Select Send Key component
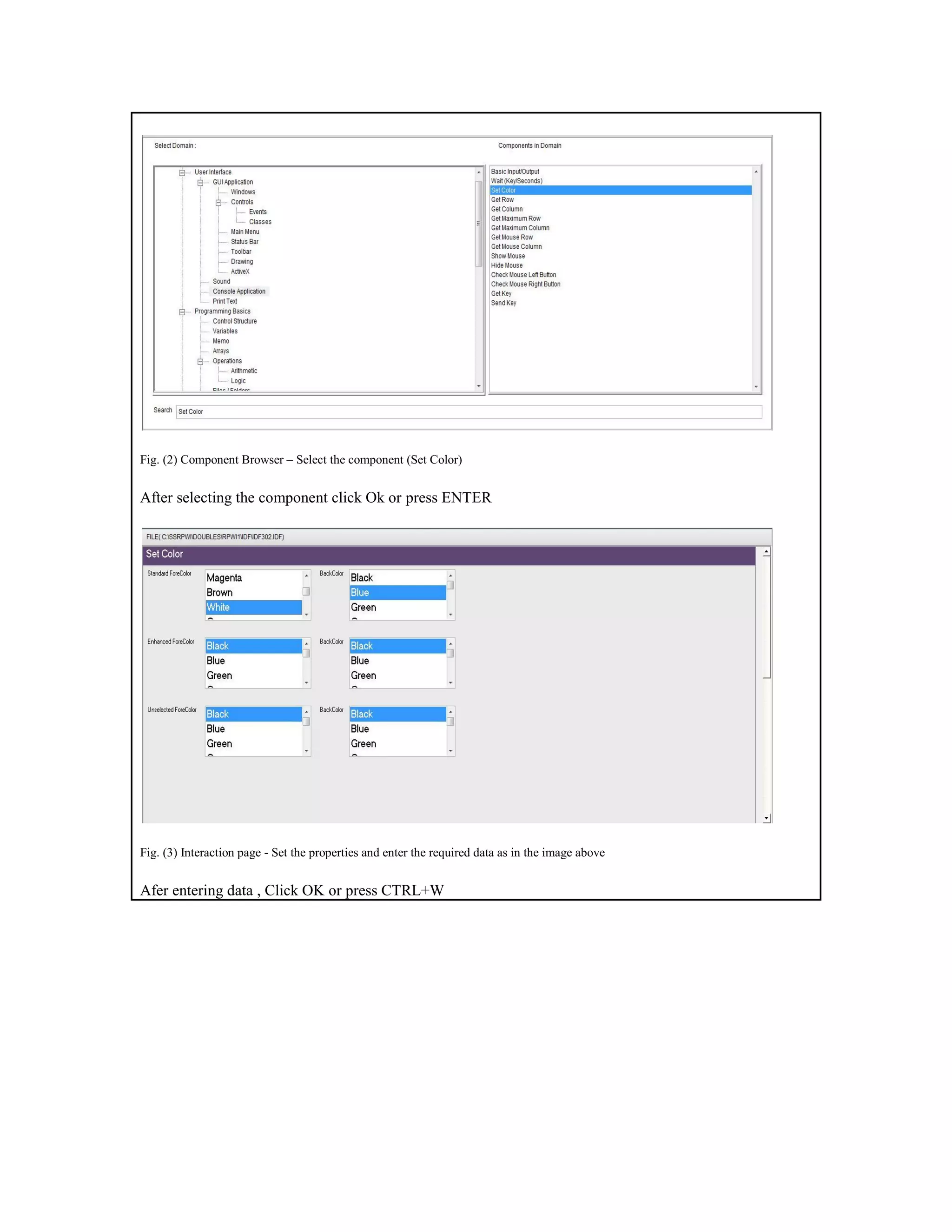952x1232 pixels. tap(503, 304)
